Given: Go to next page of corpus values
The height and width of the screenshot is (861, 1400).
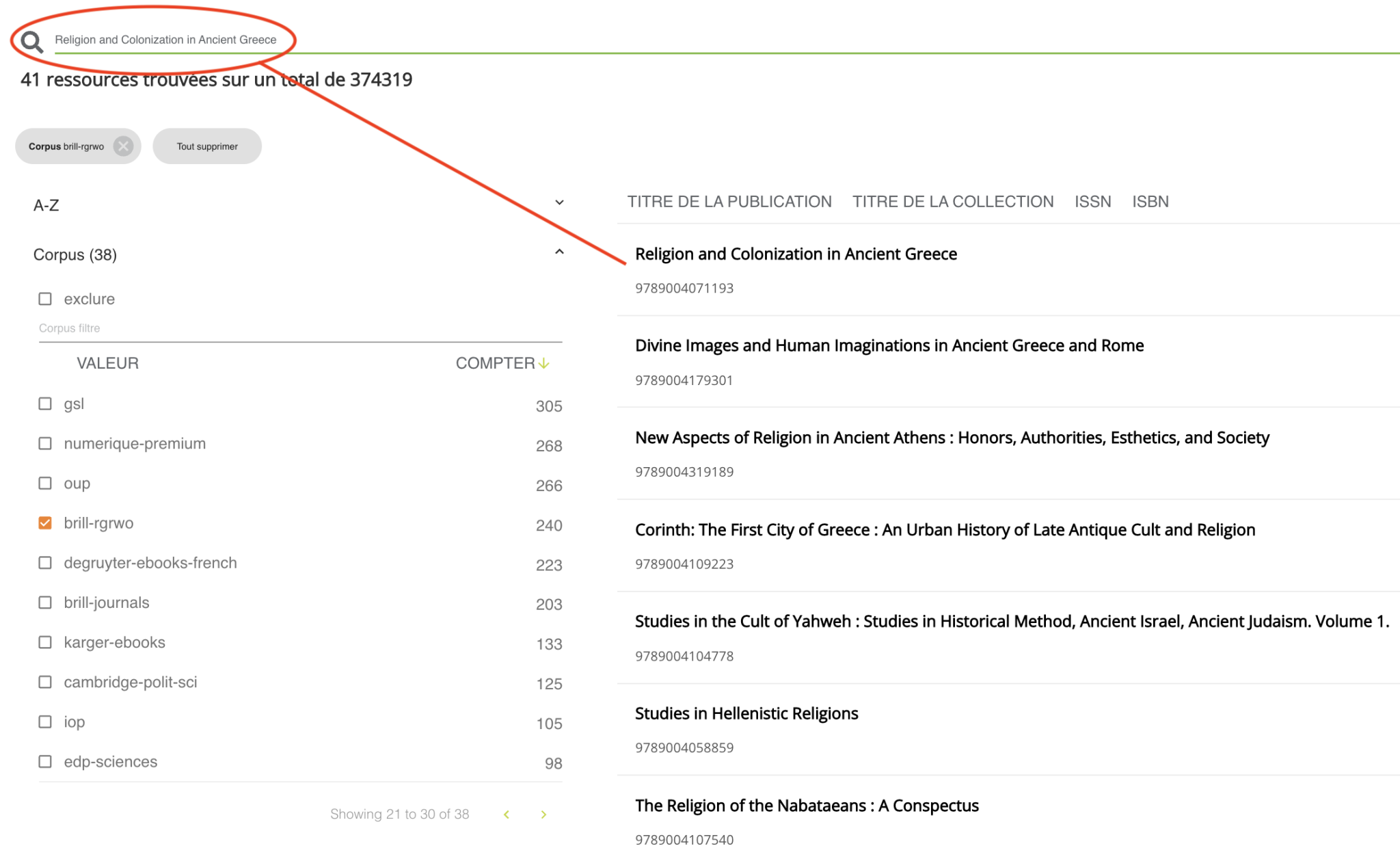Looking at the screenshot, I should click(x=543, y=814).
